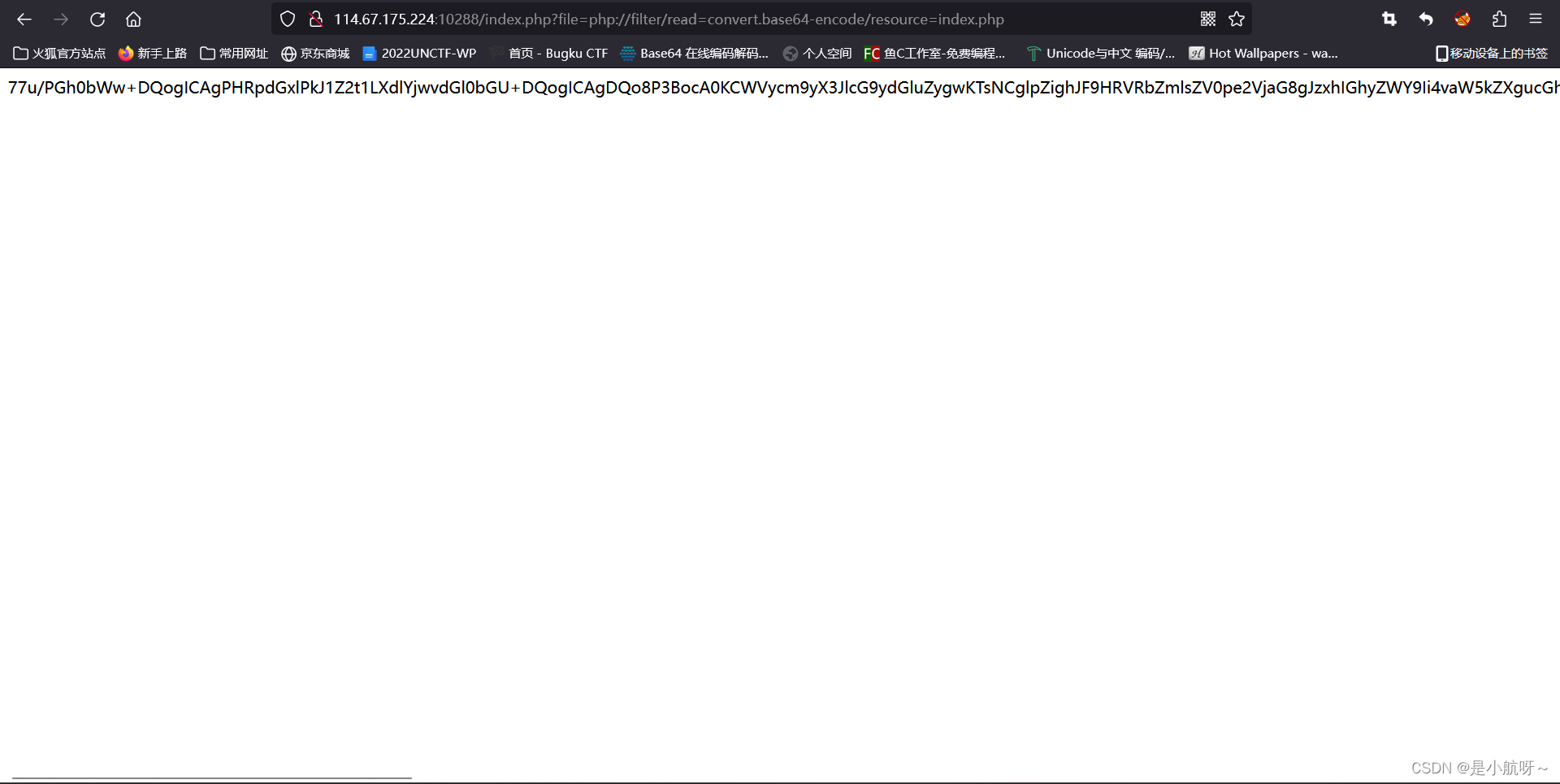Take a screenshot with the crop tool icon
Screen dimensions: 1560x784
[1389, 19]
